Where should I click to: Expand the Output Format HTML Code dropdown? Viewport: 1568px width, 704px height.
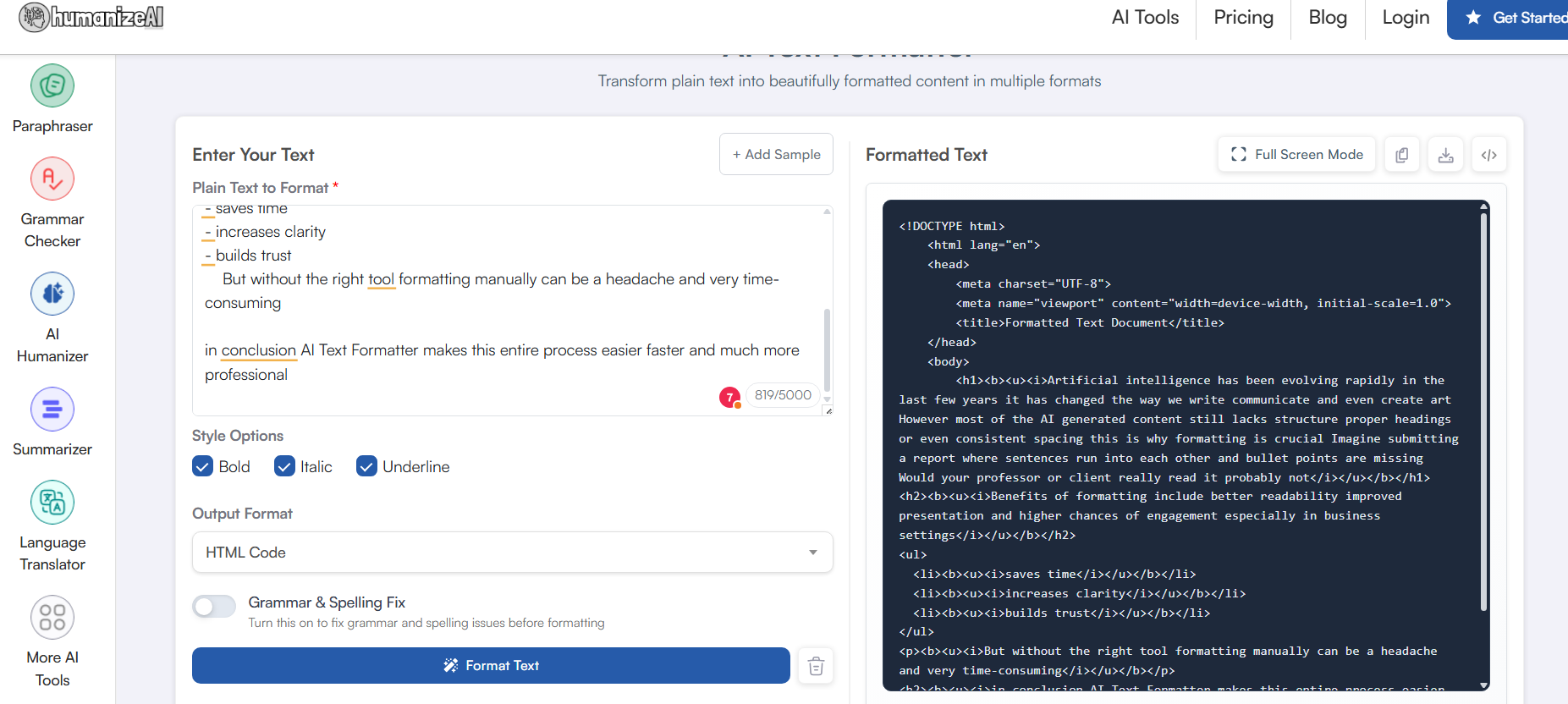coord(512,553)
